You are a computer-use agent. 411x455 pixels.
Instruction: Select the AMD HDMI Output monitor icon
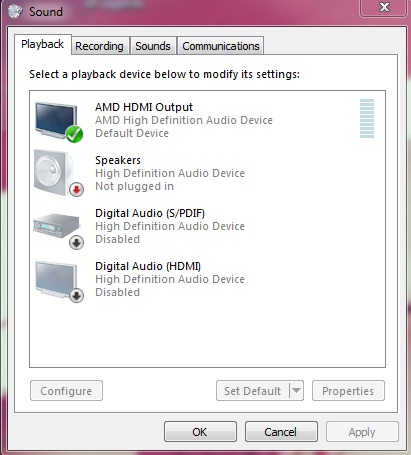click(x=56, y=121)
